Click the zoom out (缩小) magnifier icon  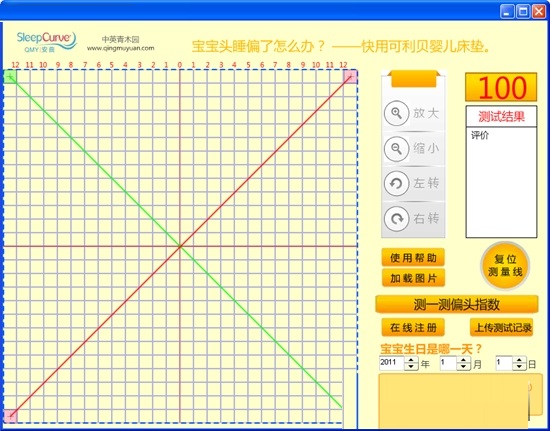[396, 149]
